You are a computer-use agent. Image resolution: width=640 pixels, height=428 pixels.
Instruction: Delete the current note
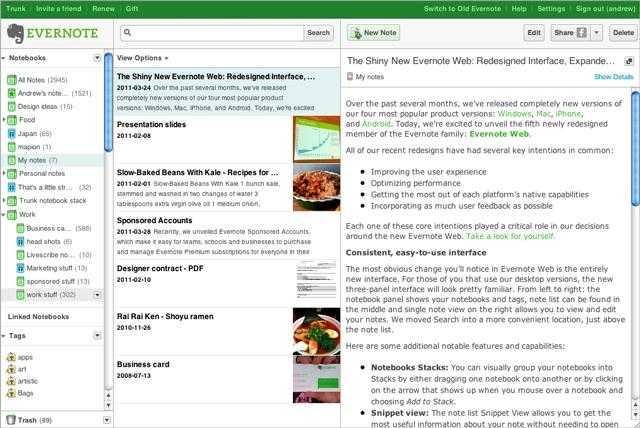pyautogui.click(x=623, y=33)
